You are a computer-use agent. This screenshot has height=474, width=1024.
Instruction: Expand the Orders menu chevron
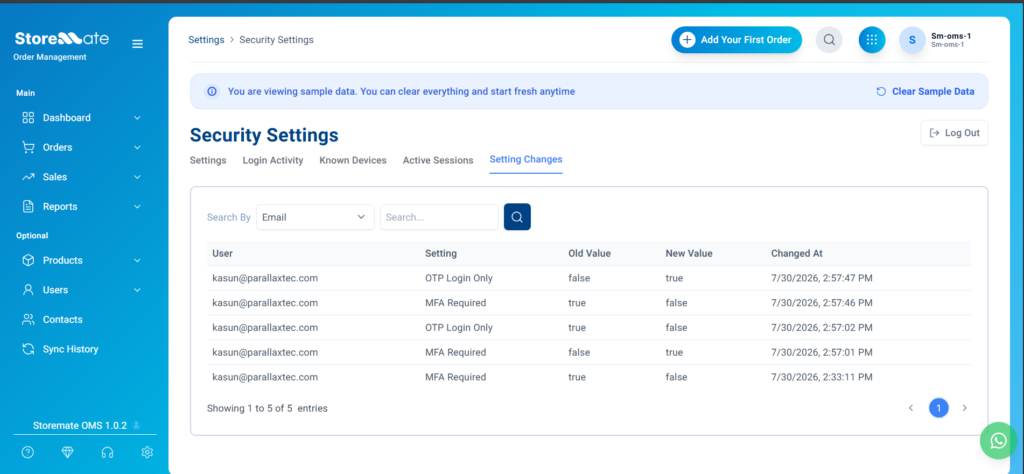point(137,148)
